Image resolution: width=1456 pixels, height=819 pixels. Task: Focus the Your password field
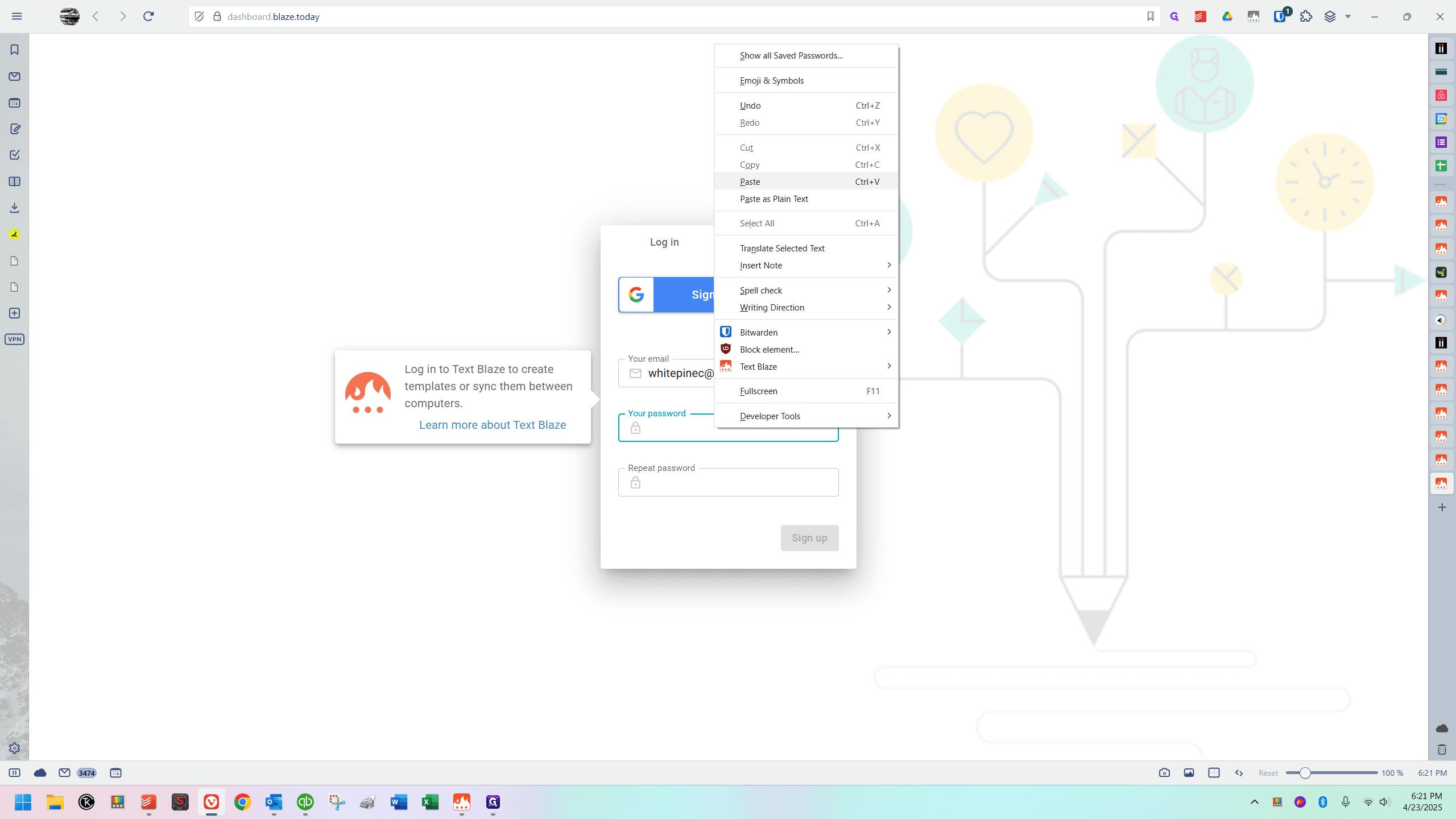click(x=728, y=428)
